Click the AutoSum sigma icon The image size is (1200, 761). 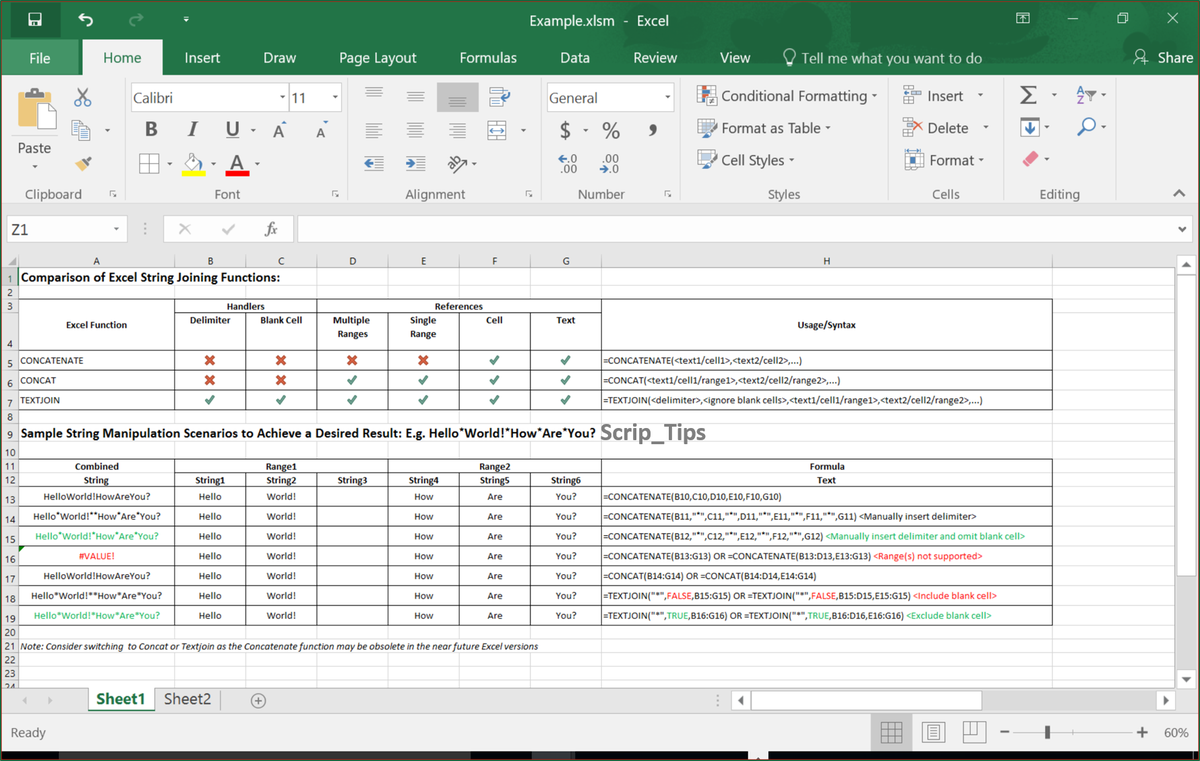(1027, 96)
